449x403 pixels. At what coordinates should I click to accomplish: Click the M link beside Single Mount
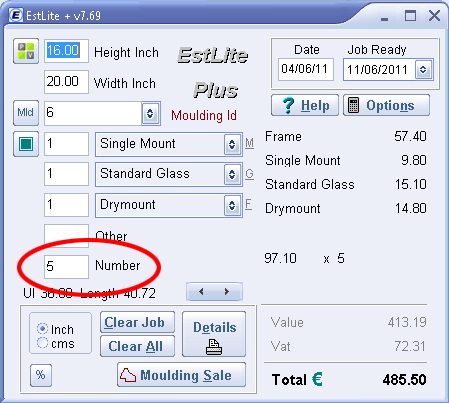[249, 143]
